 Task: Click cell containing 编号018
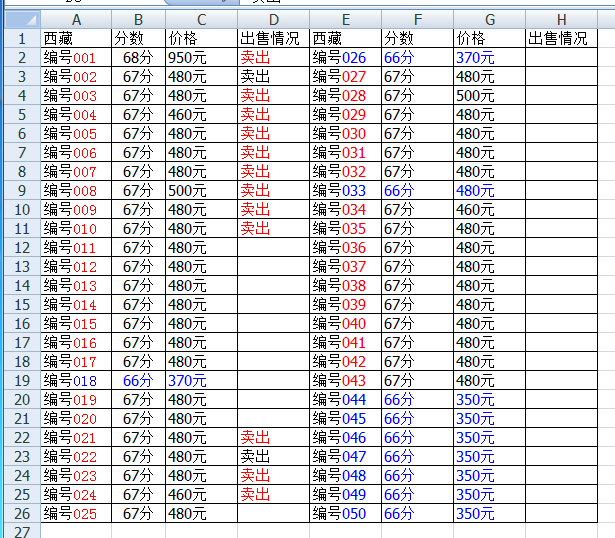[x=76, y=381]
